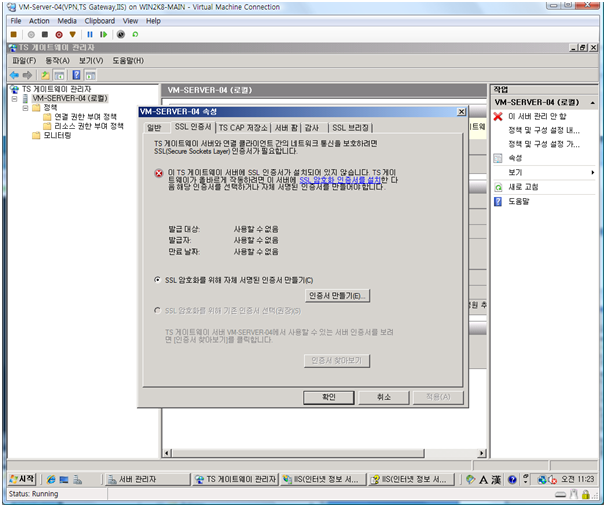606x507 pixels.
Task: Cancel the dialog with 취소
Action: coord(384,397)
